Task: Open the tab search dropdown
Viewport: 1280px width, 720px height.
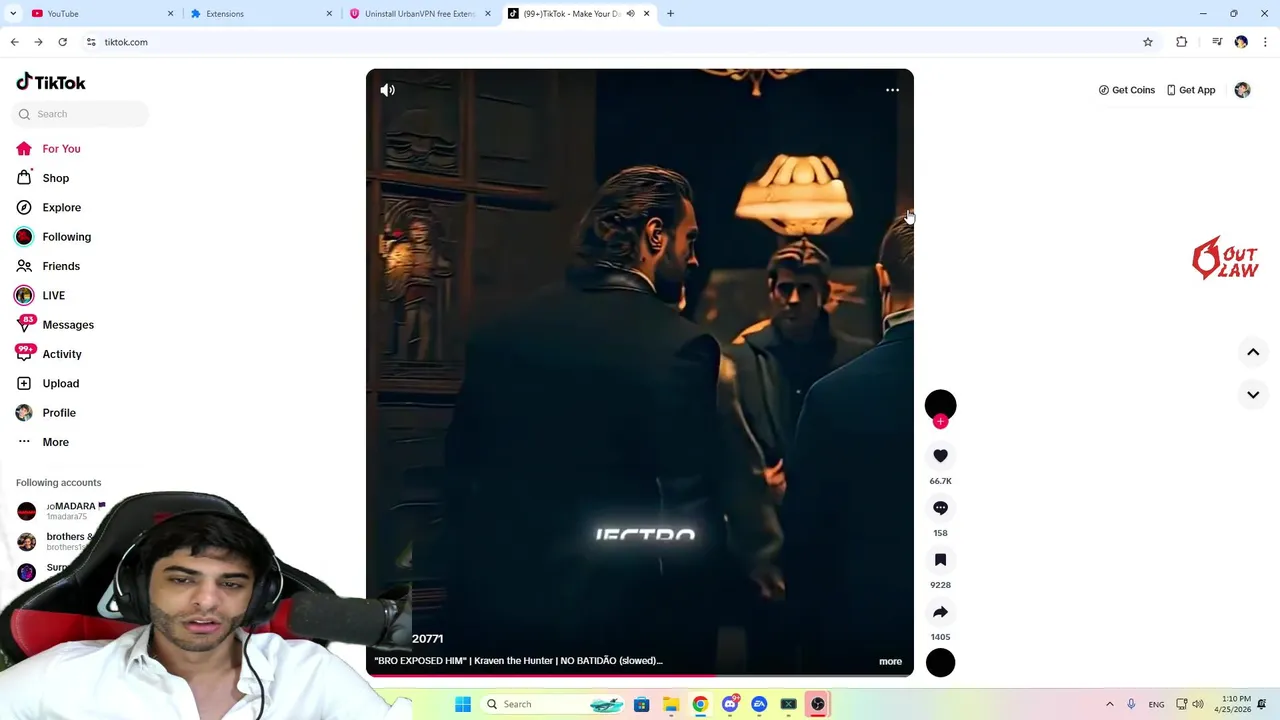Action: [13, 14]
